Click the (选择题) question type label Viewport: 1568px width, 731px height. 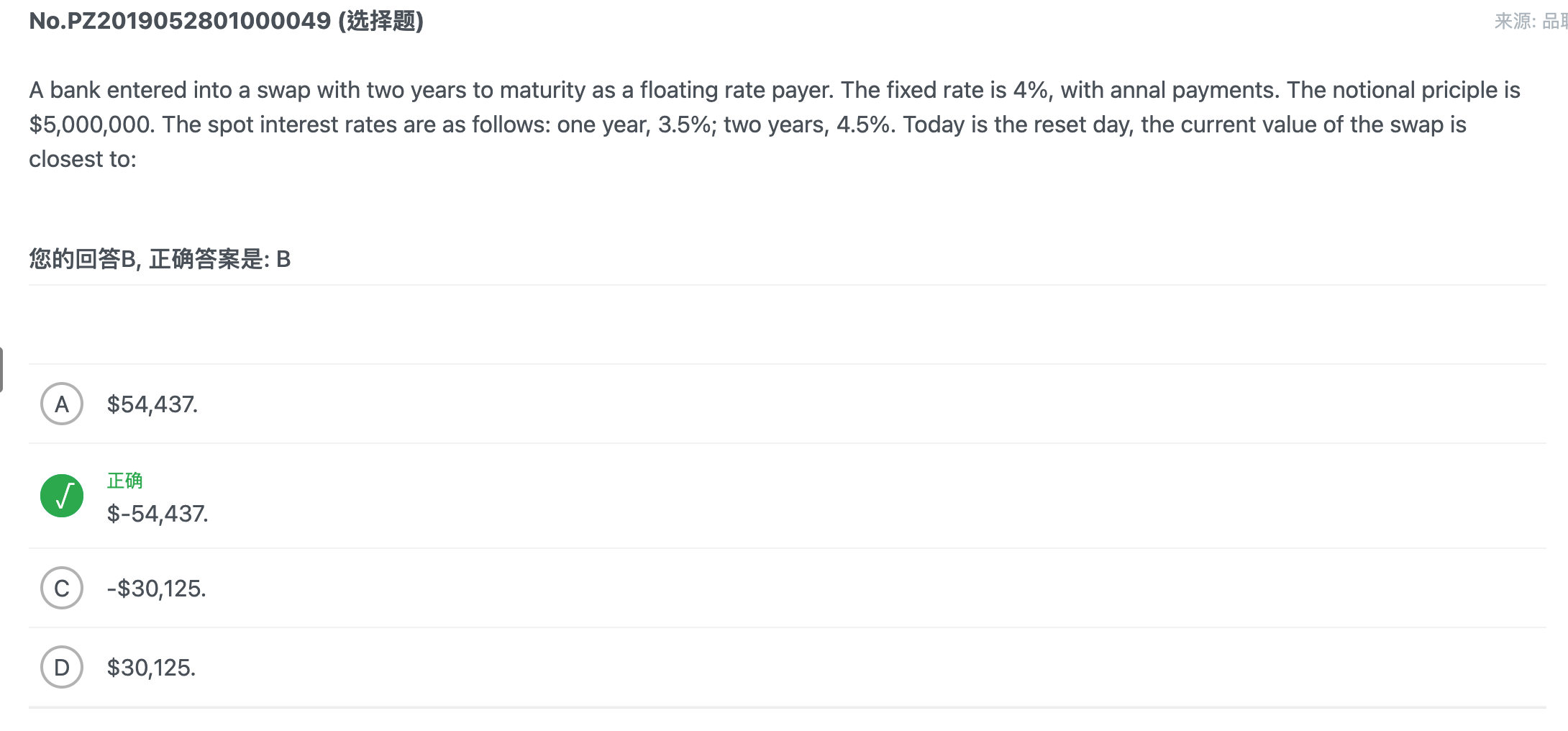coord(380,21)
